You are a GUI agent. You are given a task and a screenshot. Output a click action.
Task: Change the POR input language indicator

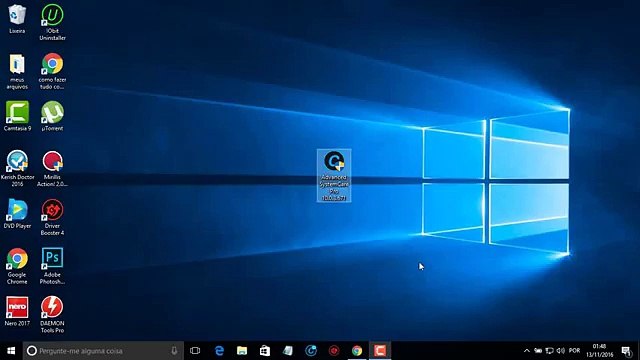(x=574, y=351)
